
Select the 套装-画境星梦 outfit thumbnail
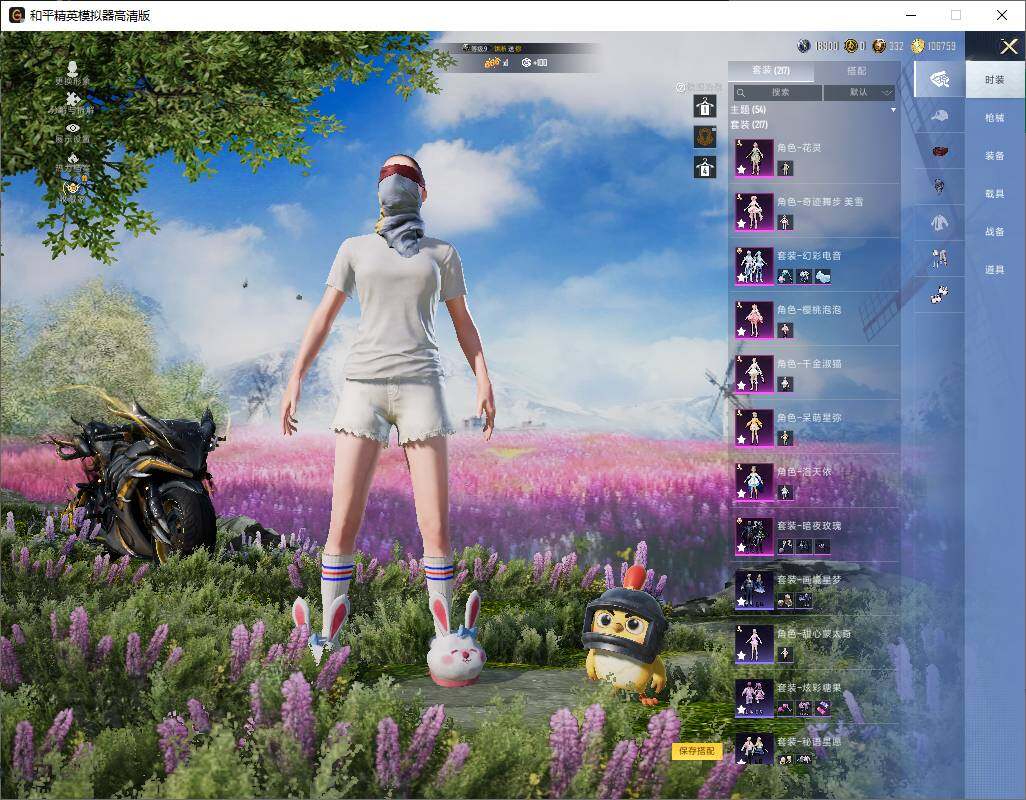tap(754, 589)
